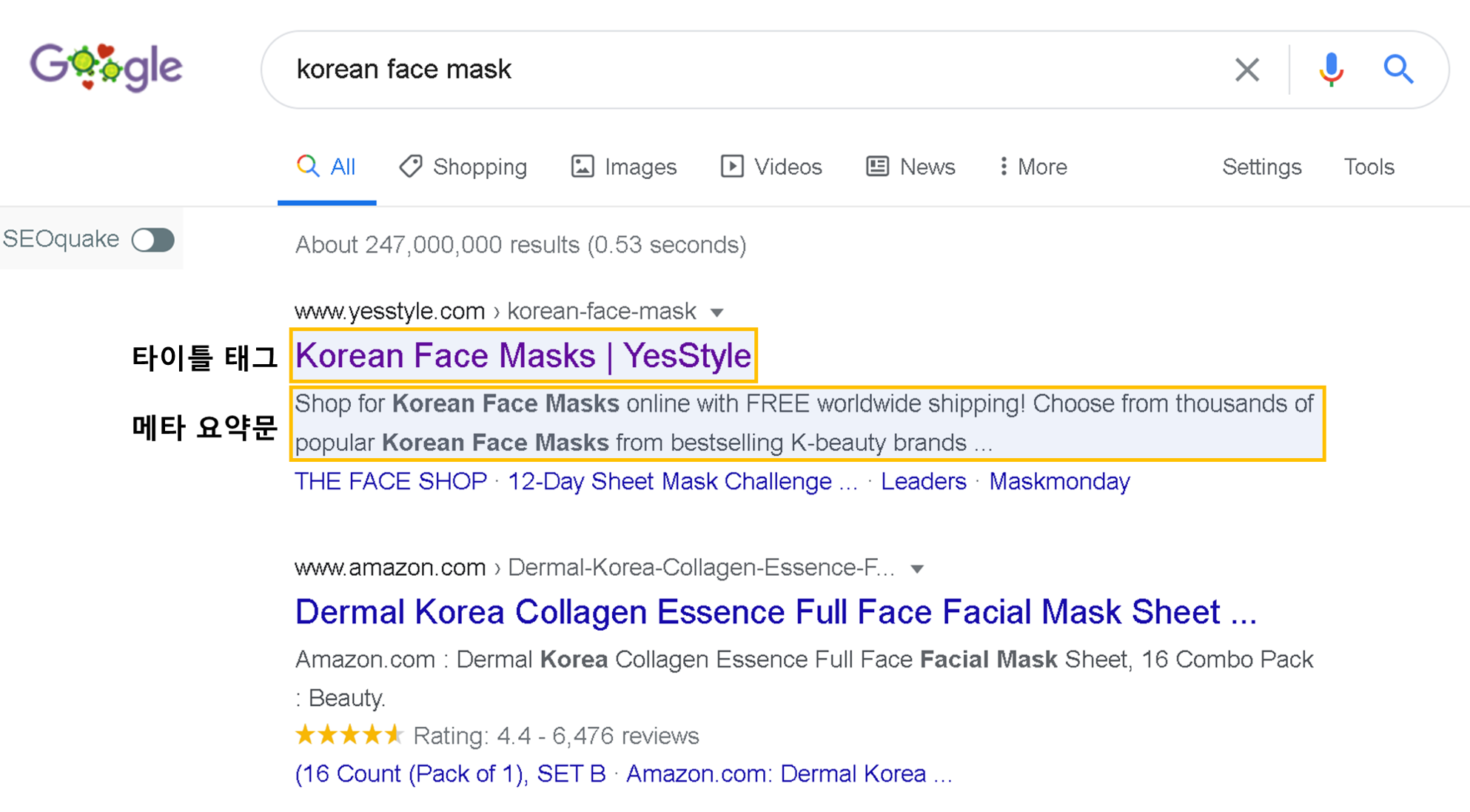Click the Maskmonday sitelink
This screenshot has width=1470, height=812.
(1059, 481)
